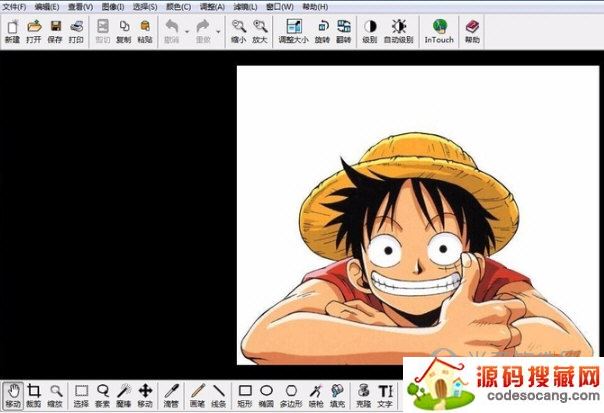Image resolution: width=604 pixels, height=413 pixels.
Task: Open the 文件(F) menu
Action: click(x=14, y=7)
